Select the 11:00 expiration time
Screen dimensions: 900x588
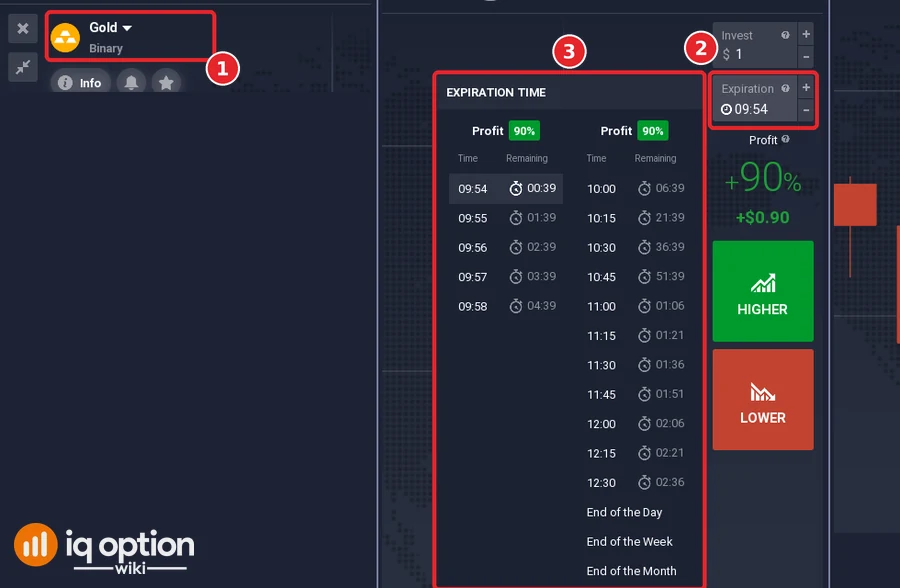click(635, 305)
